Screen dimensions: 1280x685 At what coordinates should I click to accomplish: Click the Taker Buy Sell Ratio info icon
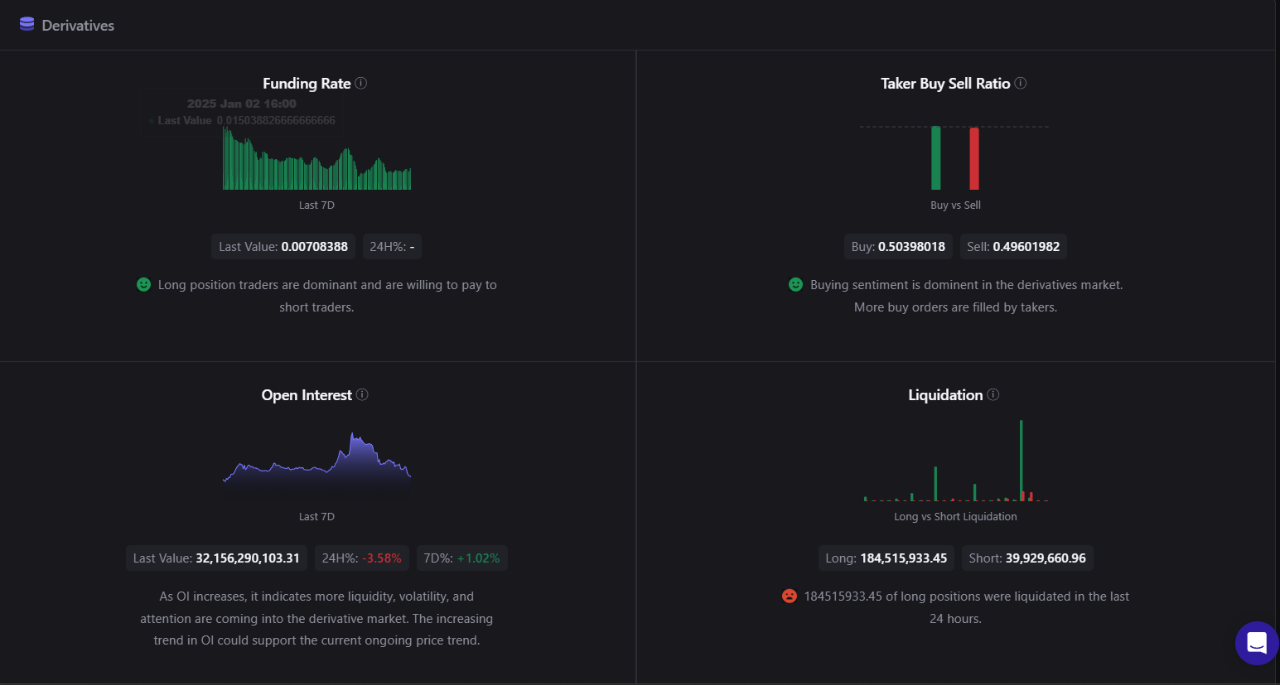tap(1020, 83)
